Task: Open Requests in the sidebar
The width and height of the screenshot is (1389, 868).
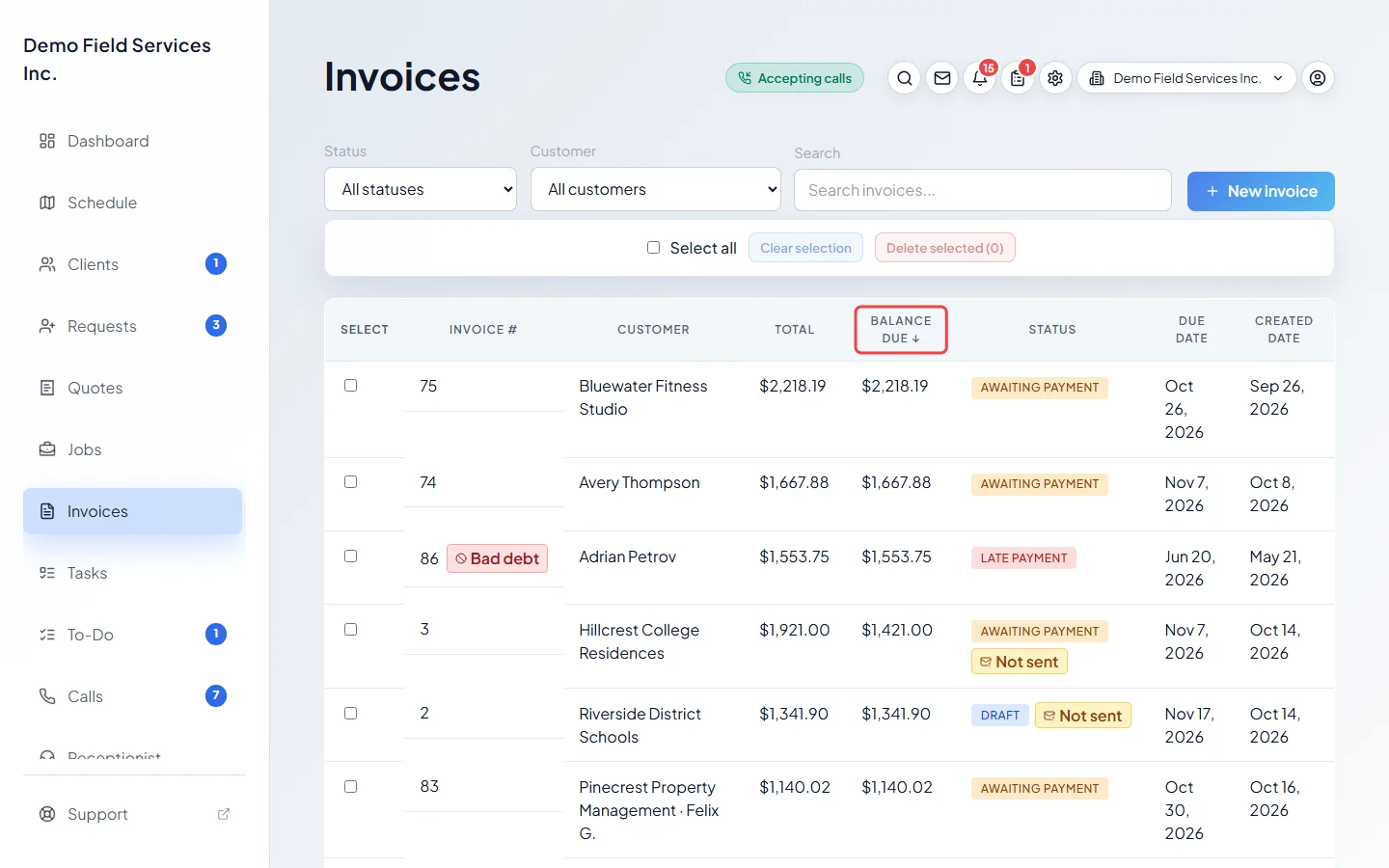Action: point(133,326)
